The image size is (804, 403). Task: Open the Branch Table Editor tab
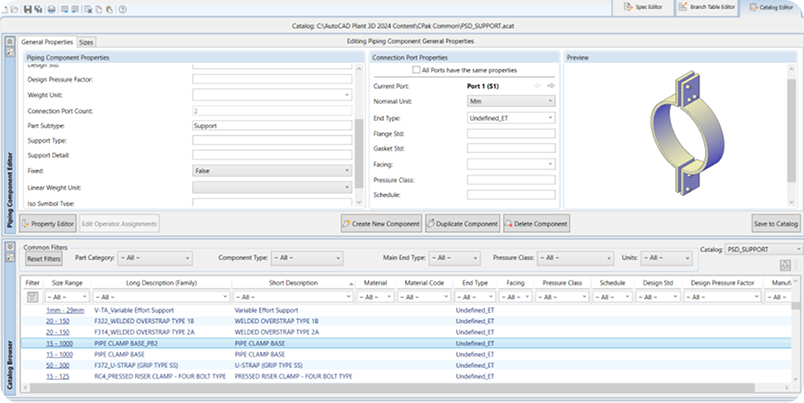(707, 7)
